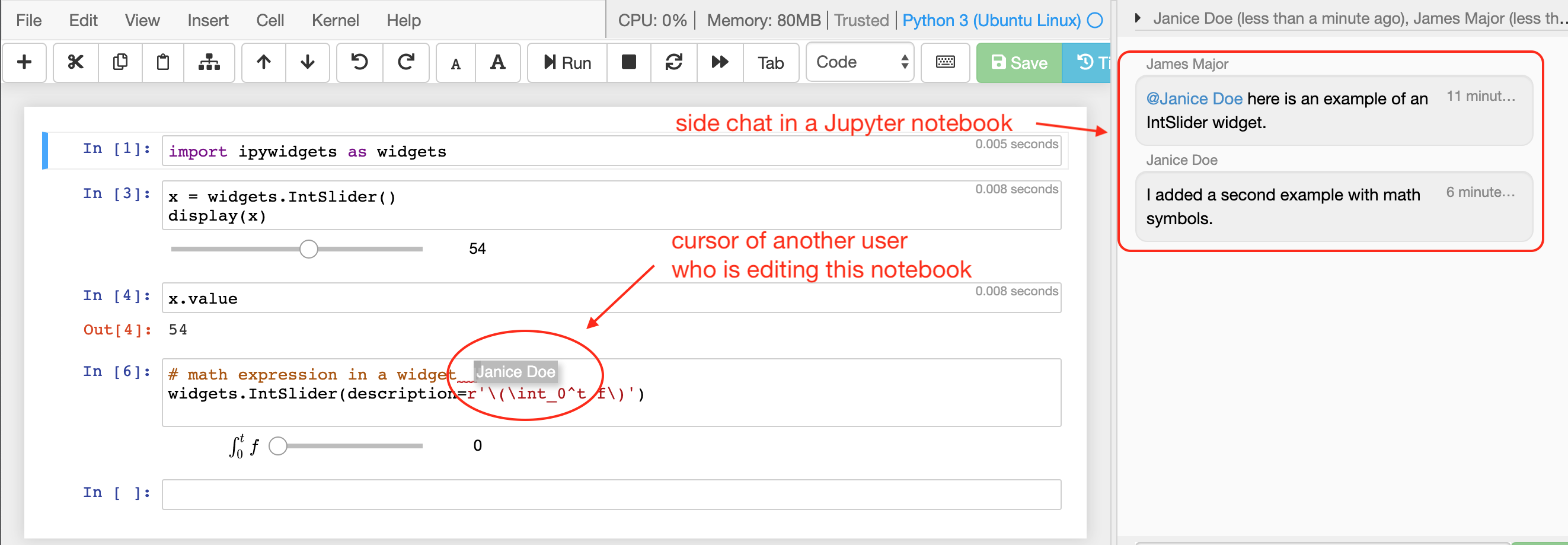Move the cell up with the up arrow

coord(263,62)
